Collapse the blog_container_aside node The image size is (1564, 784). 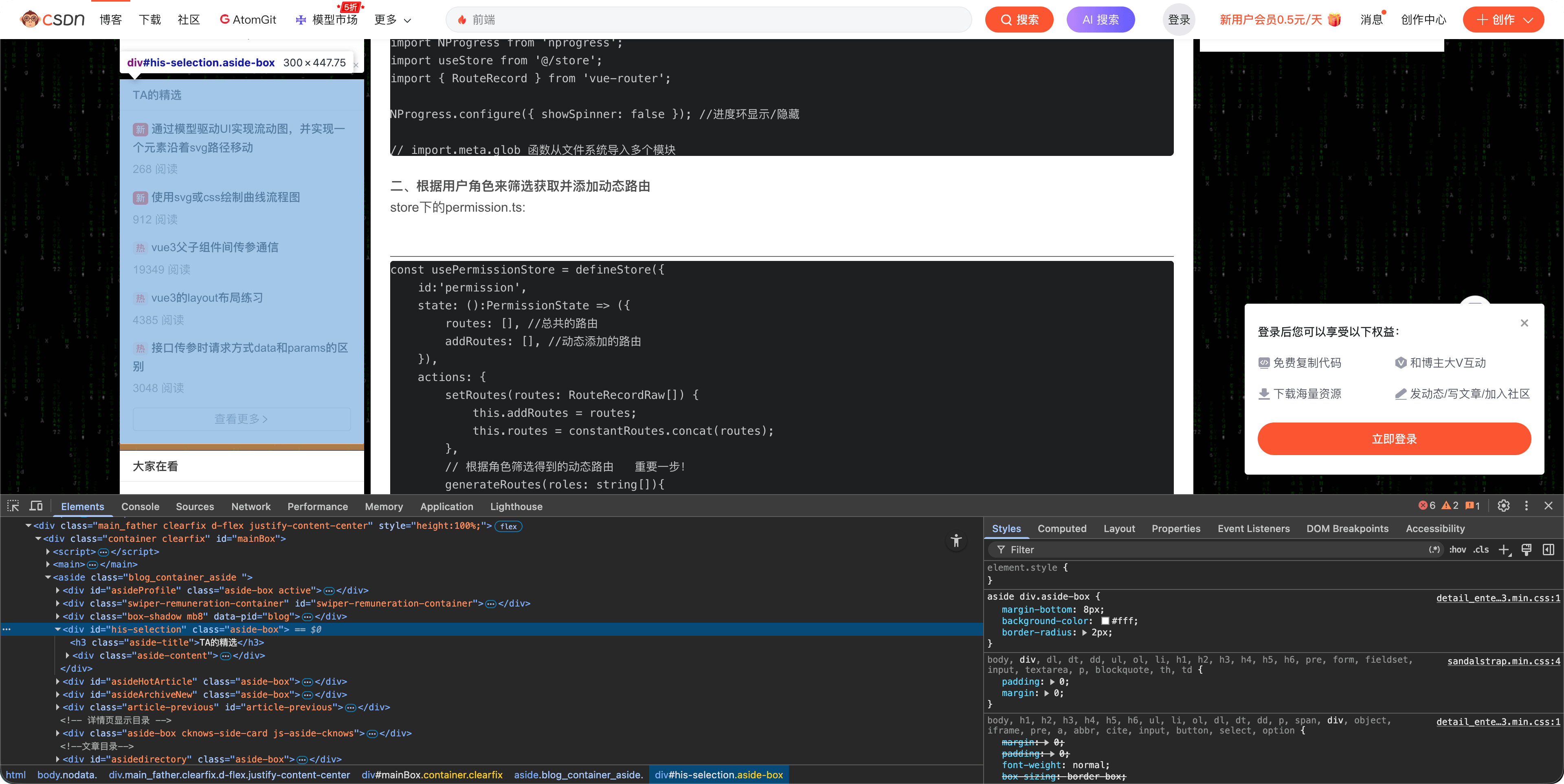[48, 578]
